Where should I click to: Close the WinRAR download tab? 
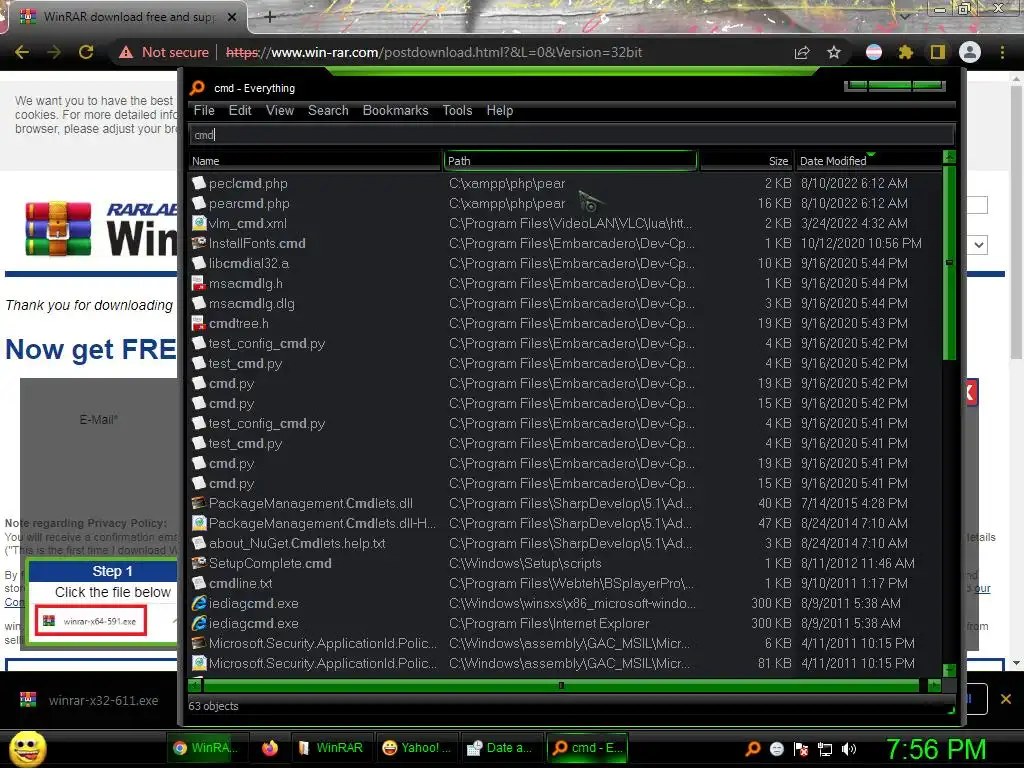click(x=232, y=17)
